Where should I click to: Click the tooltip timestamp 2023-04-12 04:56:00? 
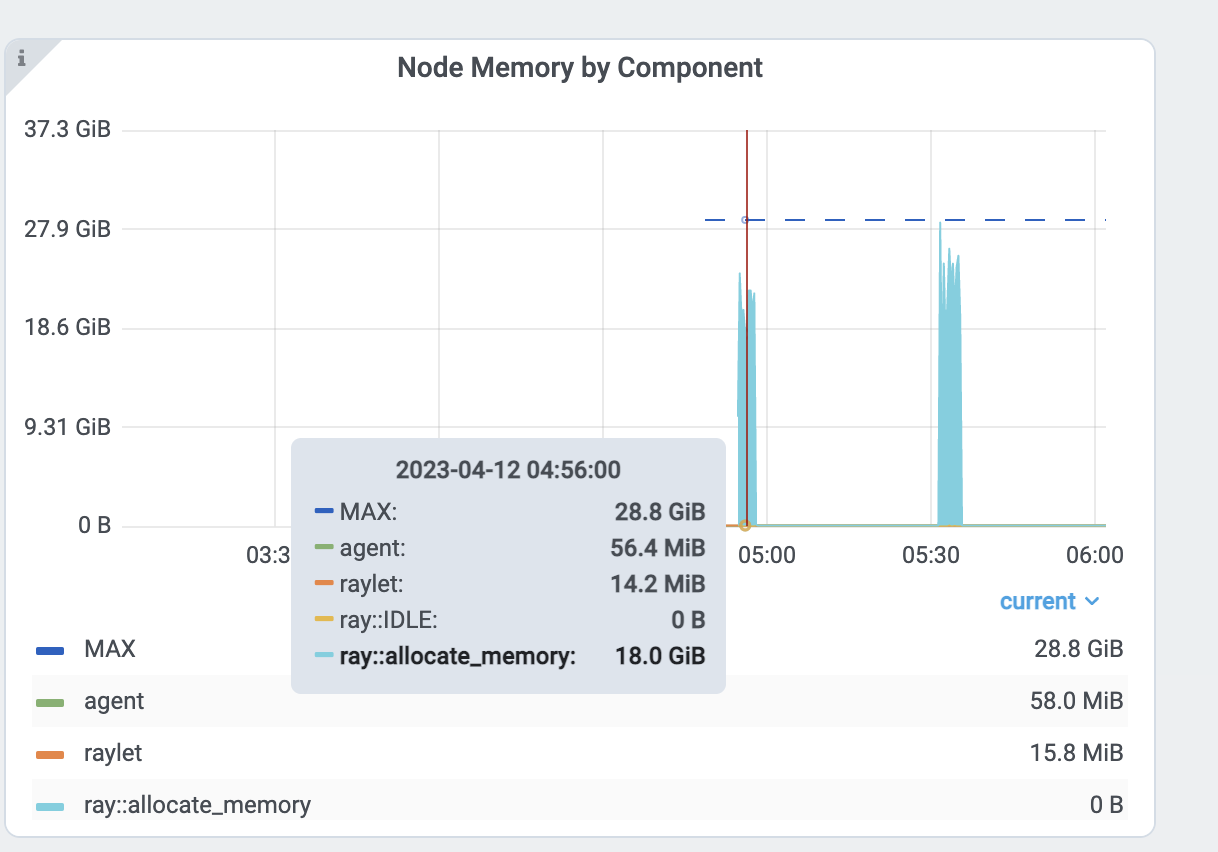509,469
